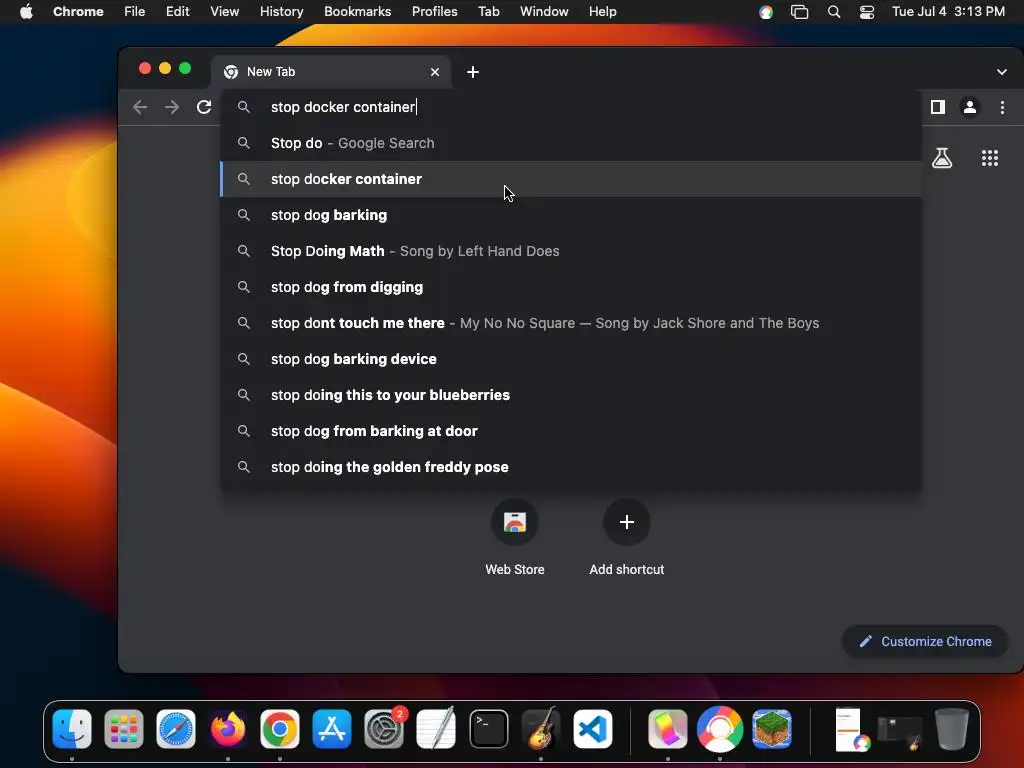Viewport: 1024px width, 768px height.
Task: Click the magnifier icon beside 'stop dog barking'
Action: (x=244, y=215)
